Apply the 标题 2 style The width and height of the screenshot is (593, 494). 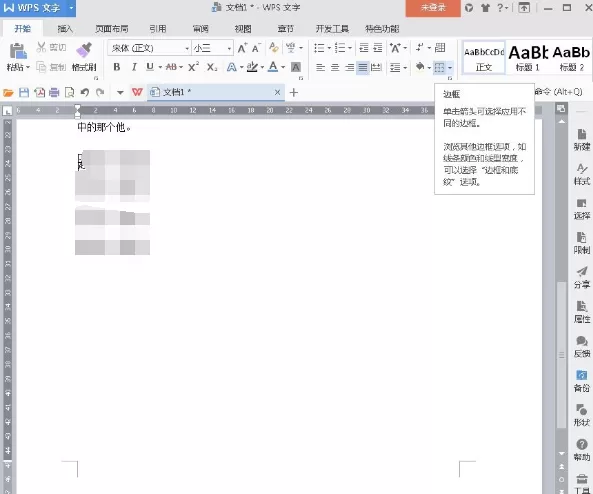coord(571,57)
